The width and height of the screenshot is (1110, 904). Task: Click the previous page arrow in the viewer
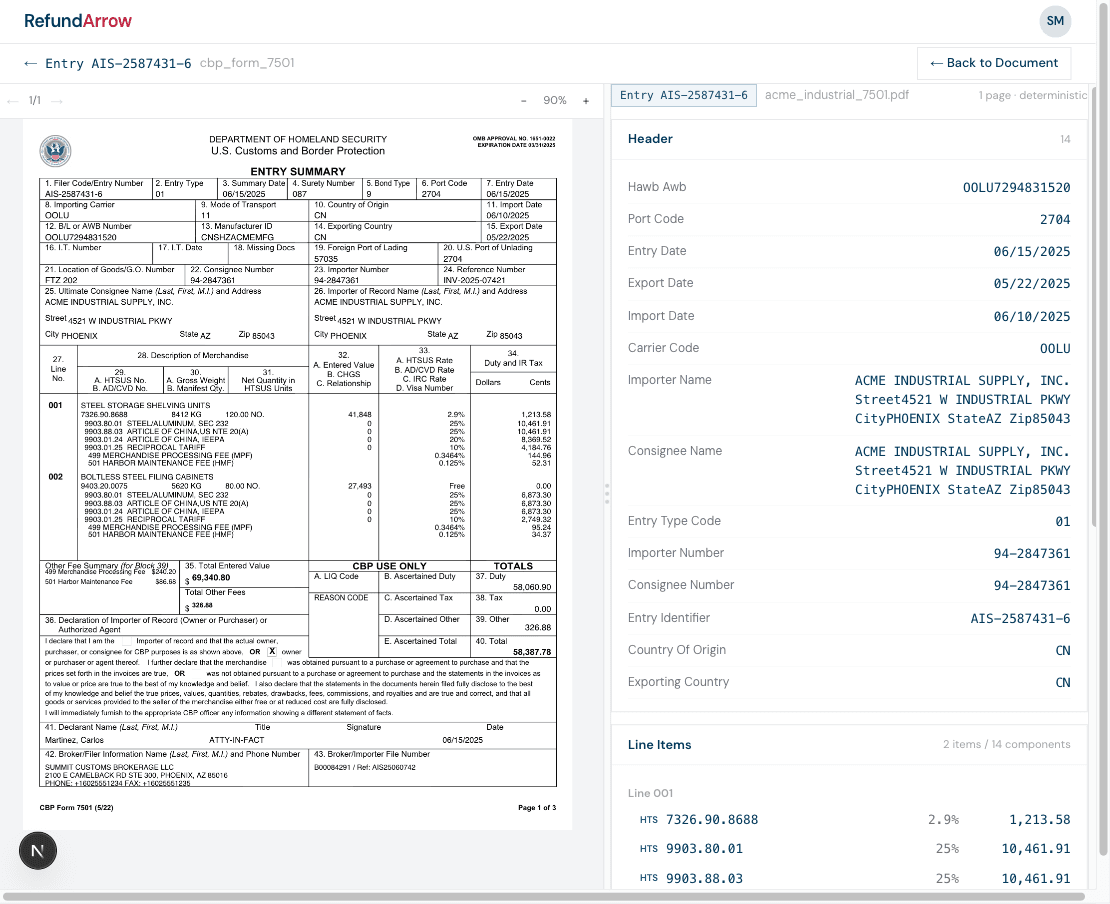pos(12,100)
